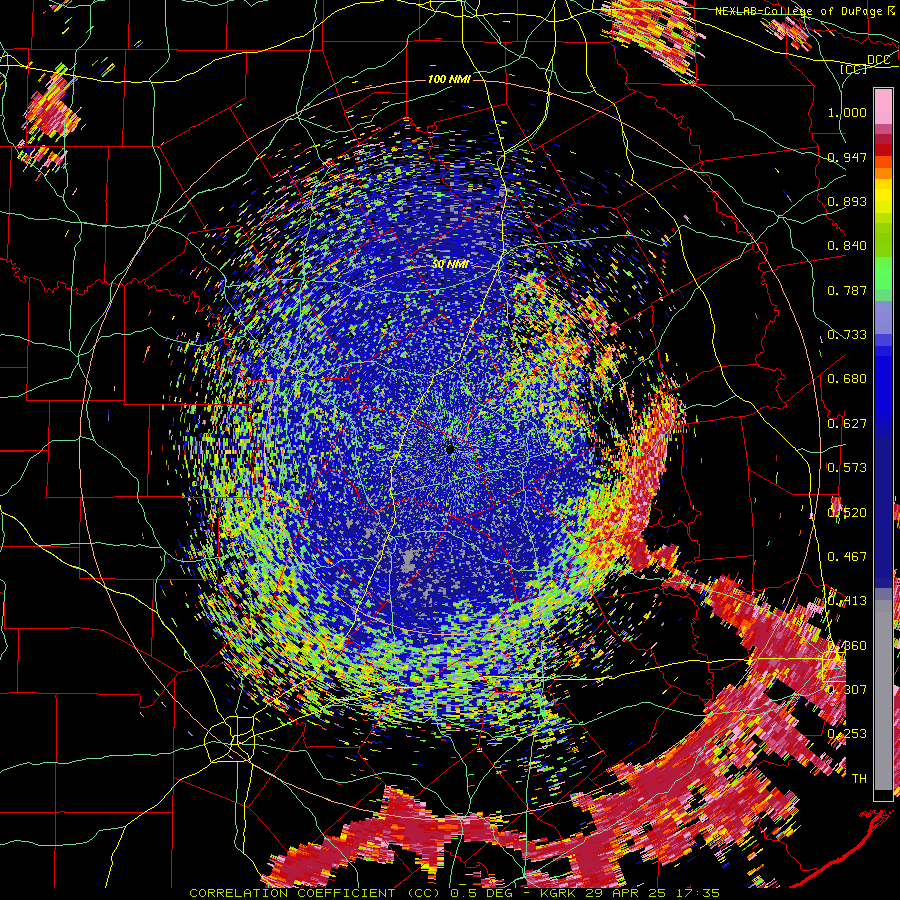This screenshot has width=900, height=900.
Task: Pick the large gray segment of the color scale
Action: click(883, 695)
